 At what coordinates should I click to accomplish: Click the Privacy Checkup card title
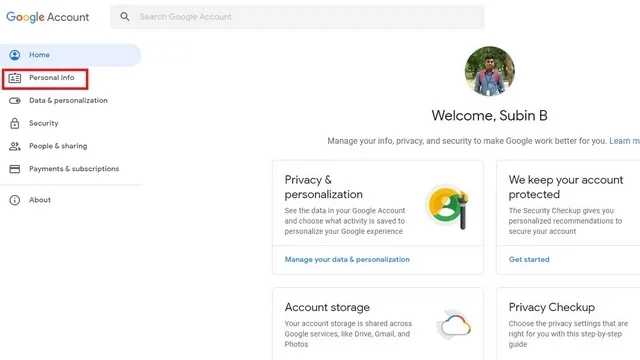point(551,307)
